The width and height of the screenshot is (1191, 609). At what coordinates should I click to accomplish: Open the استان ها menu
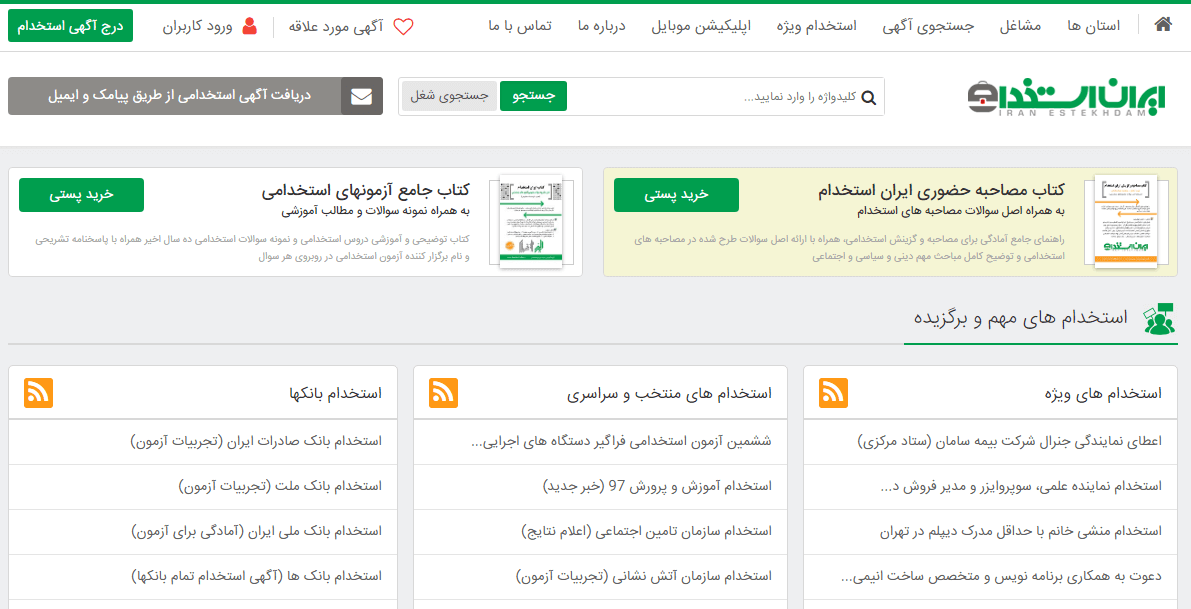[x=1093, y=26]
